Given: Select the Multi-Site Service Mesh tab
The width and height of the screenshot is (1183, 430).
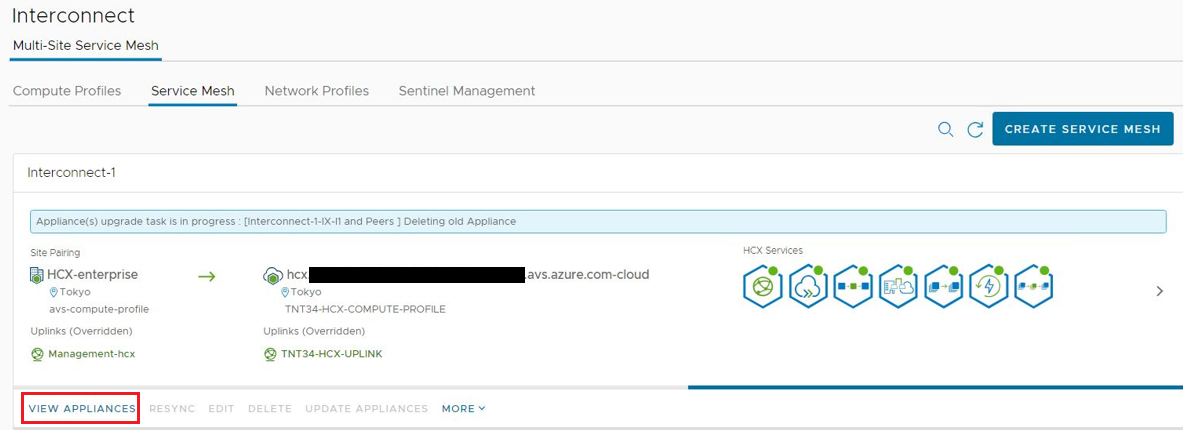Looking at the screenshot, I should 86,45.
